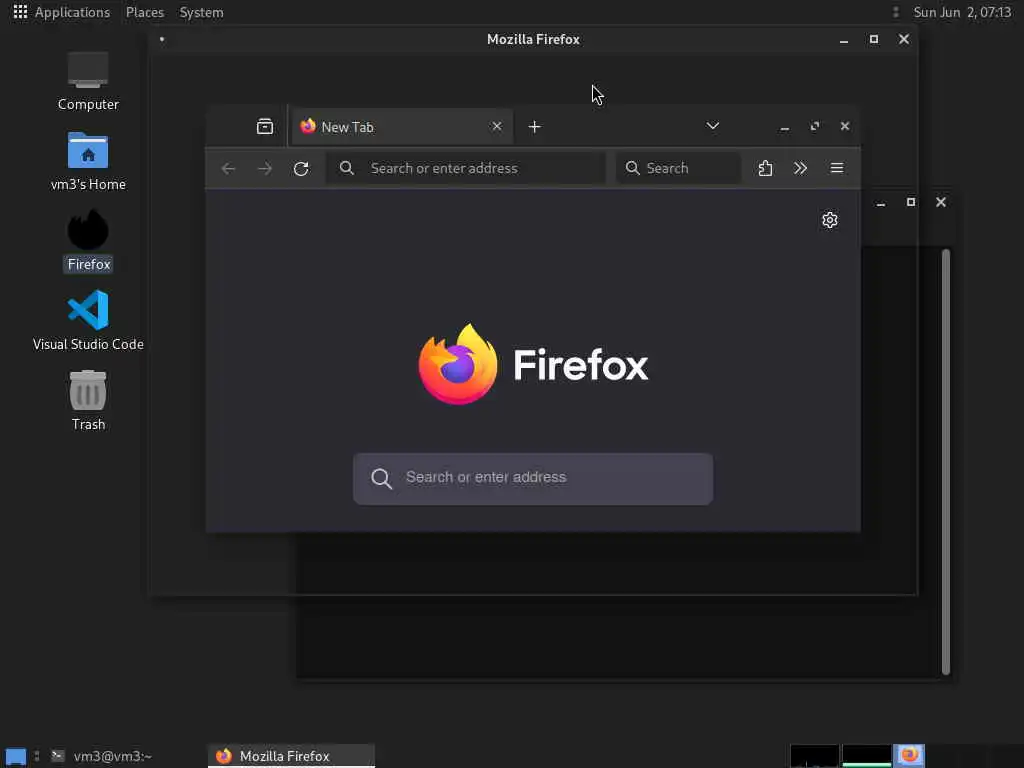Screen dimensions: 1024x768
Task: Open the System menu
Action: click(201, 12)
